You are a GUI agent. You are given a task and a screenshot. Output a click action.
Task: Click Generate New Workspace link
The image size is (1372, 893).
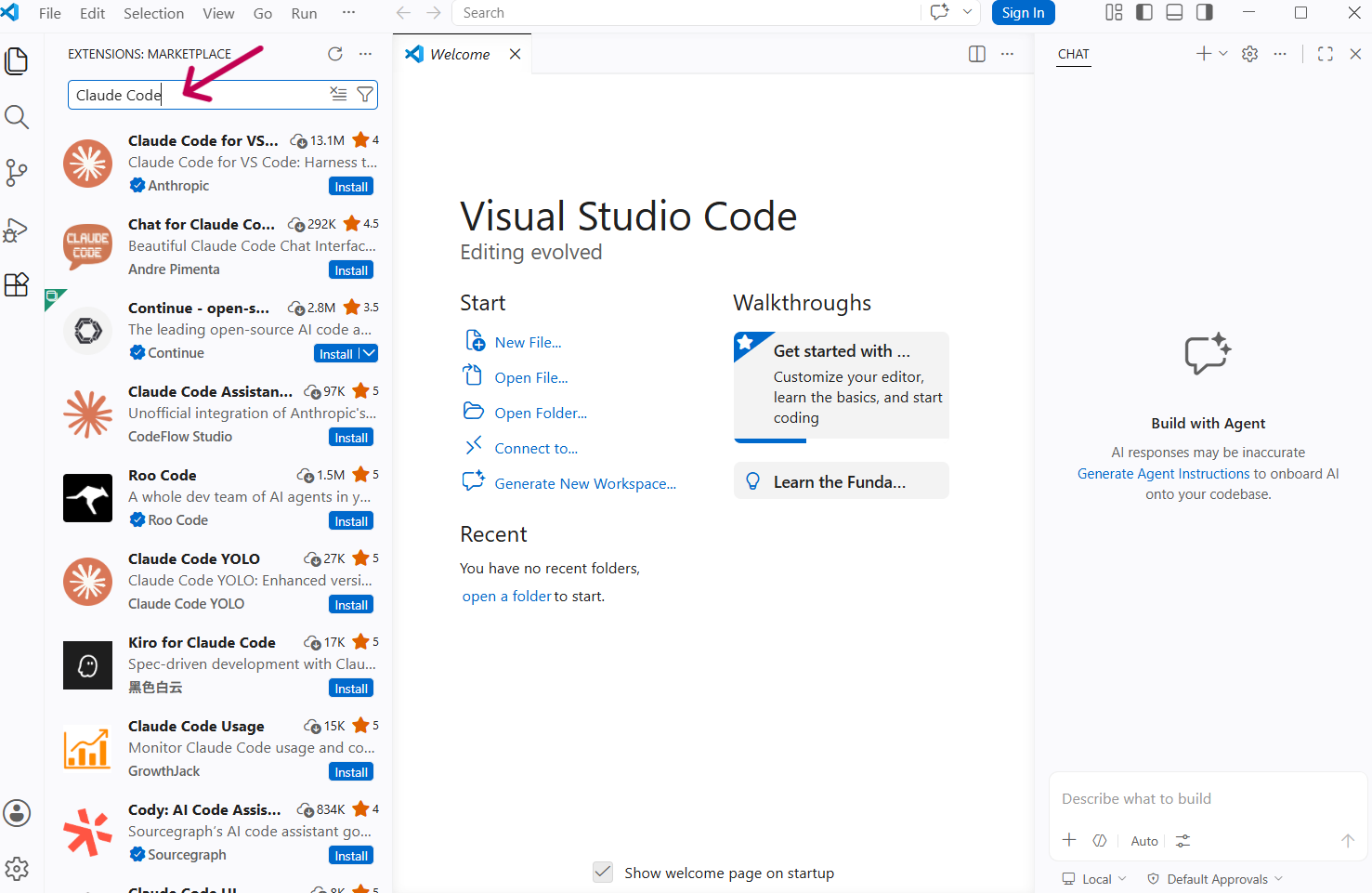pyautogui.click(x=585, y=483)
